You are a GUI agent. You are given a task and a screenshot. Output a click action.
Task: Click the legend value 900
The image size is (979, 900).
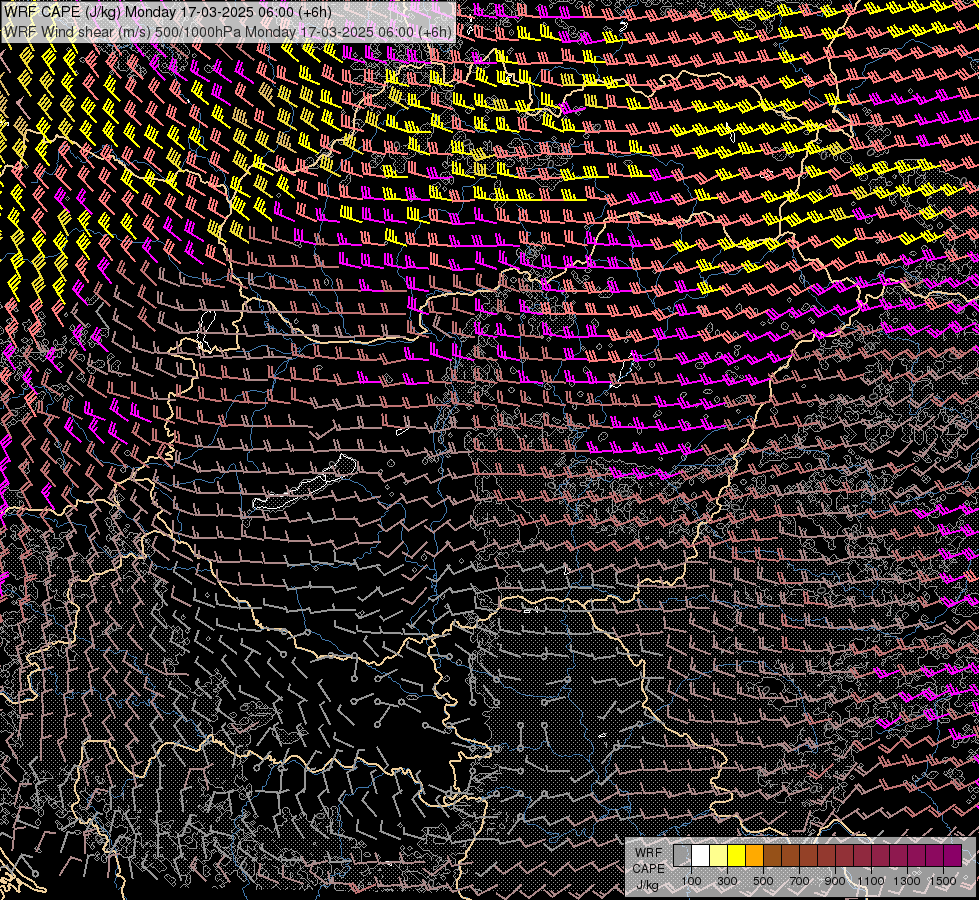(835, 881)
